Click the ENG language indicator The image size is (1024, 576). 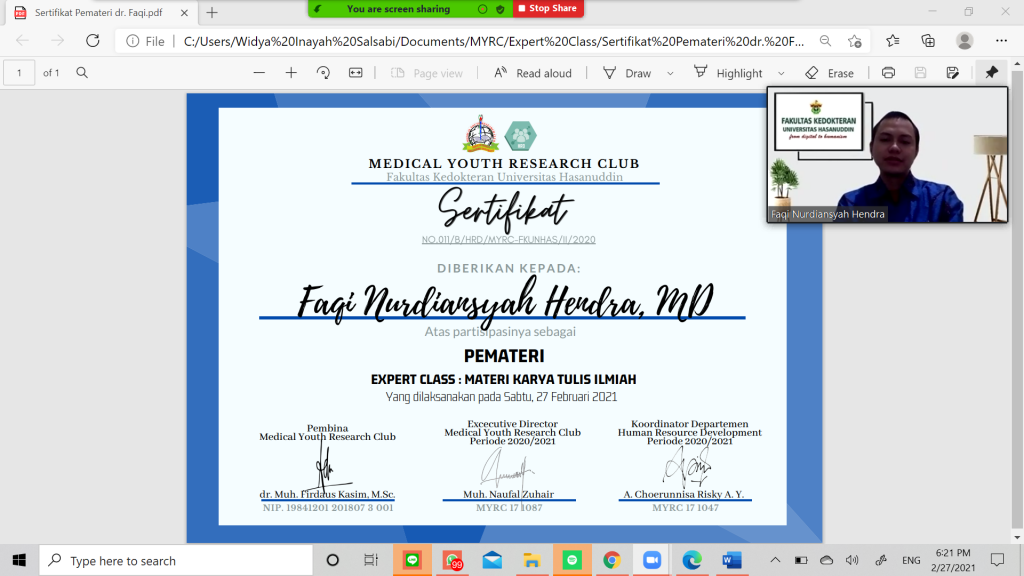(x=911, y=560)
